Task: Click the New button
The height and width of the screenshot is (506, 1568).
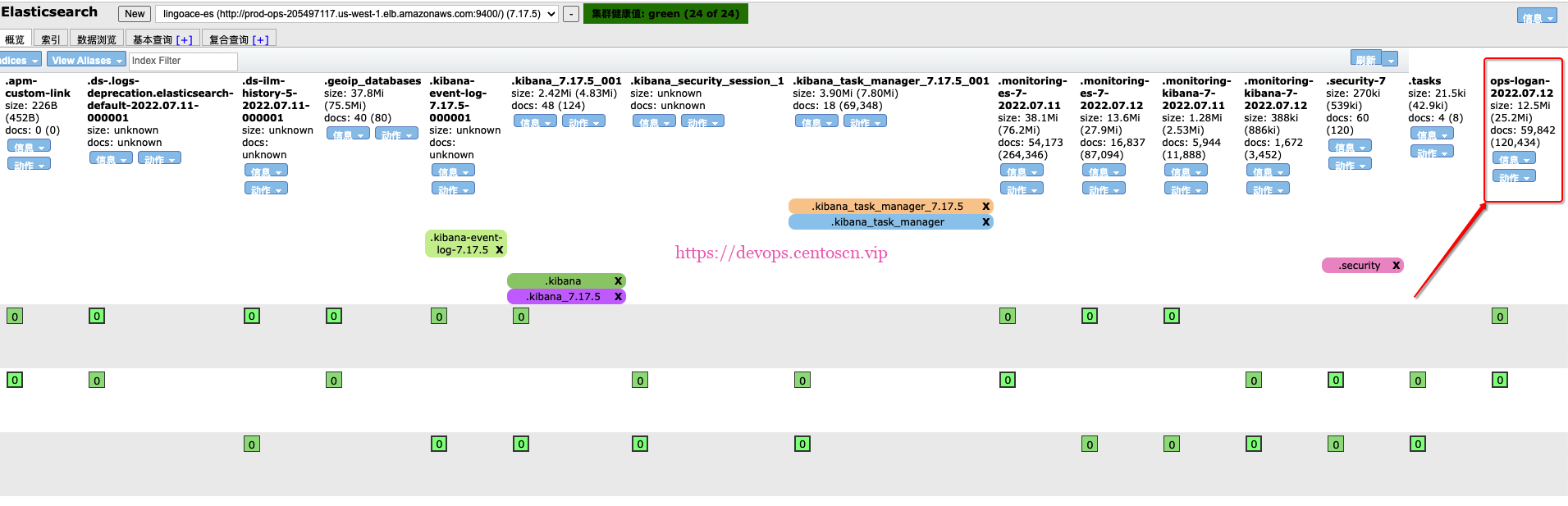Action: coord(135,14)
